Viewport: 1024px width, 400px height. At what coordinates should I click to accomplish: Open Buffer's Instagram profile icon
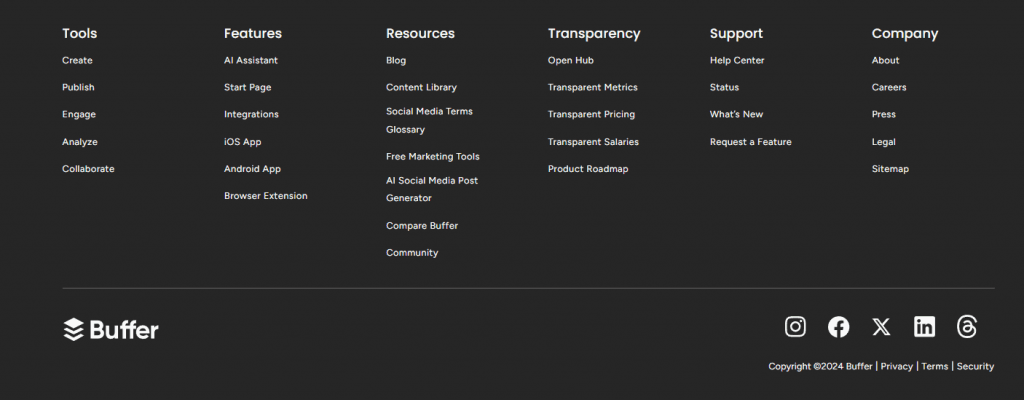795,326
